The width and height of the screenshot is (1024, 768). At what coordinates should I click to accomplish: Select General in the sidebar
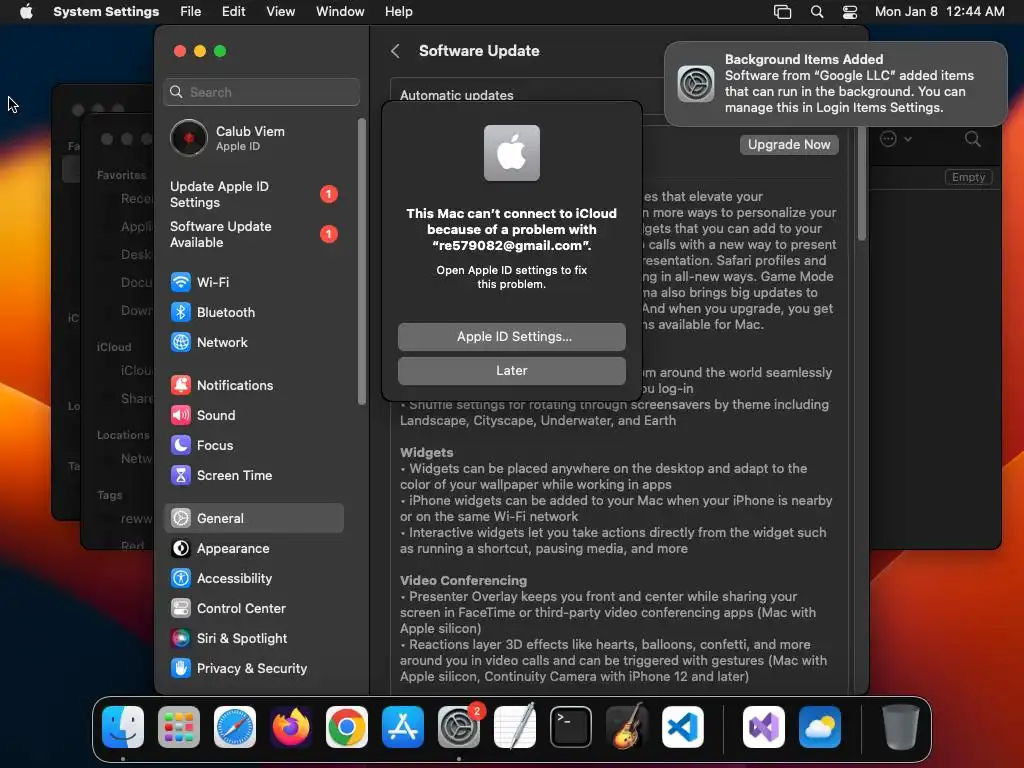click(254, 519)
